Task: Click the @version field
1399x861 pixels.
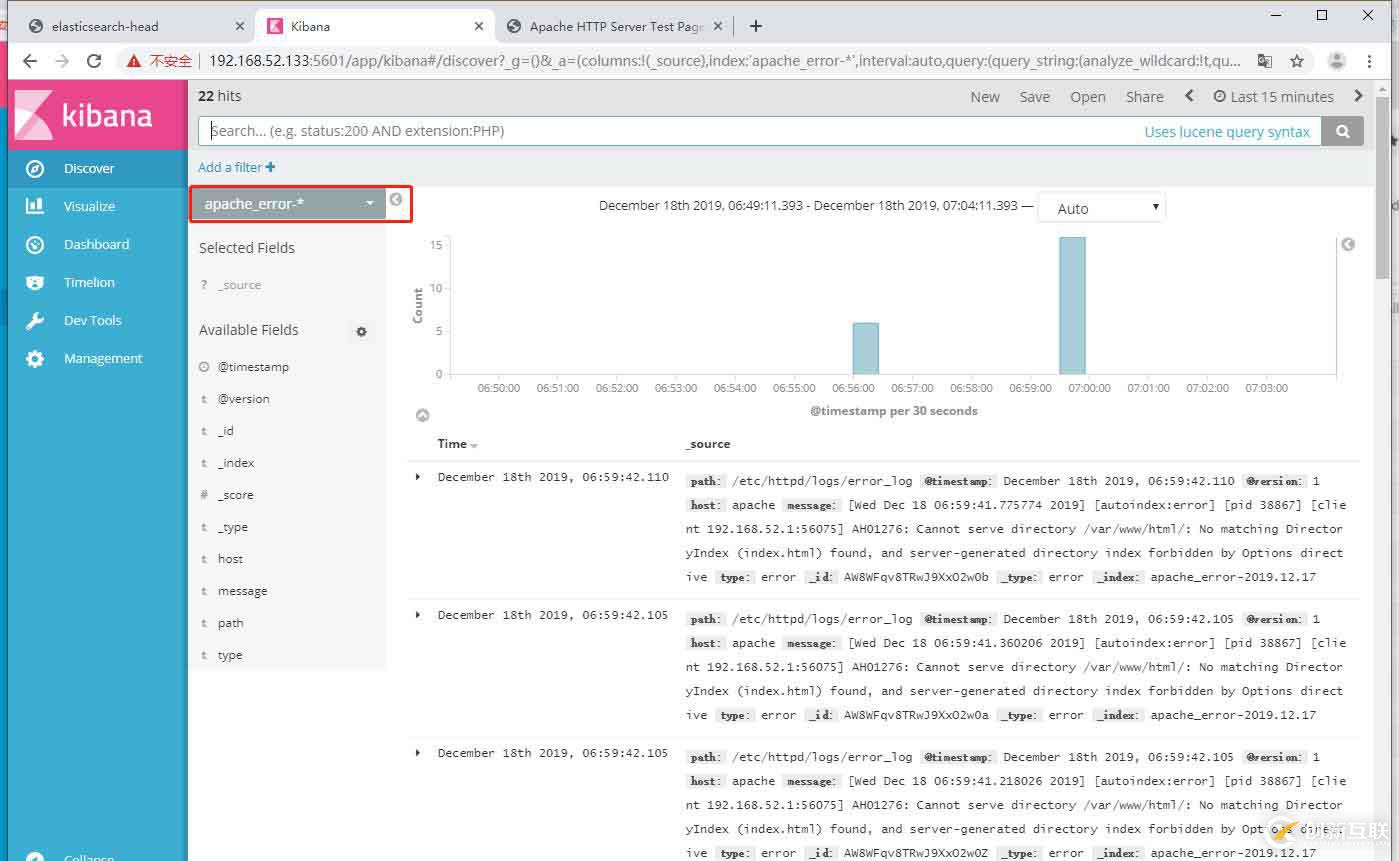Action: 244,399
